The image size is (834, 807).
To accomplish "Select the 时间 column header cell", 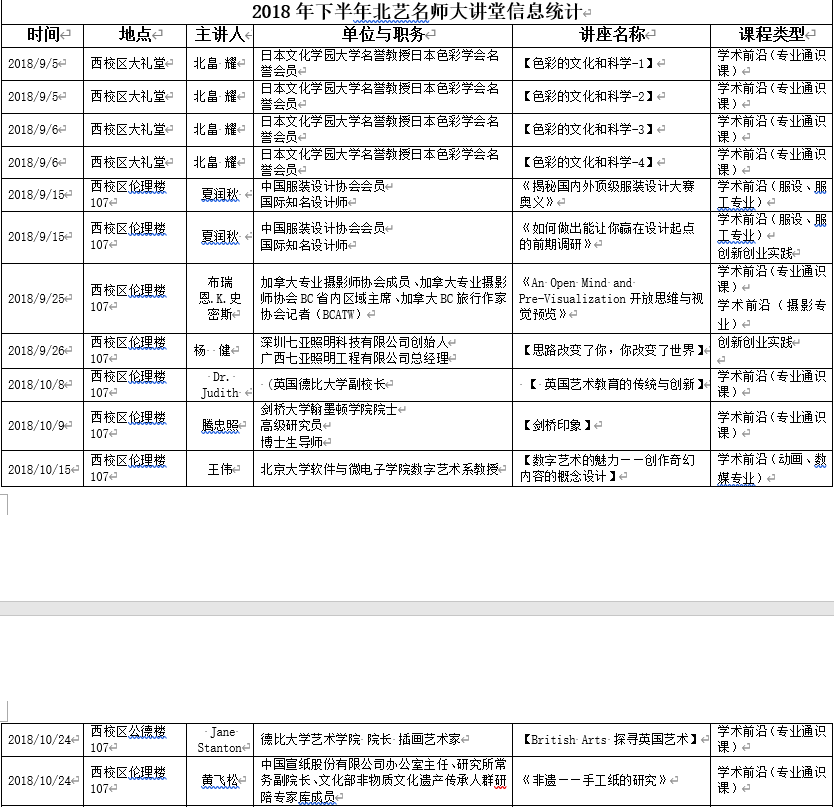I will (42, 35).
